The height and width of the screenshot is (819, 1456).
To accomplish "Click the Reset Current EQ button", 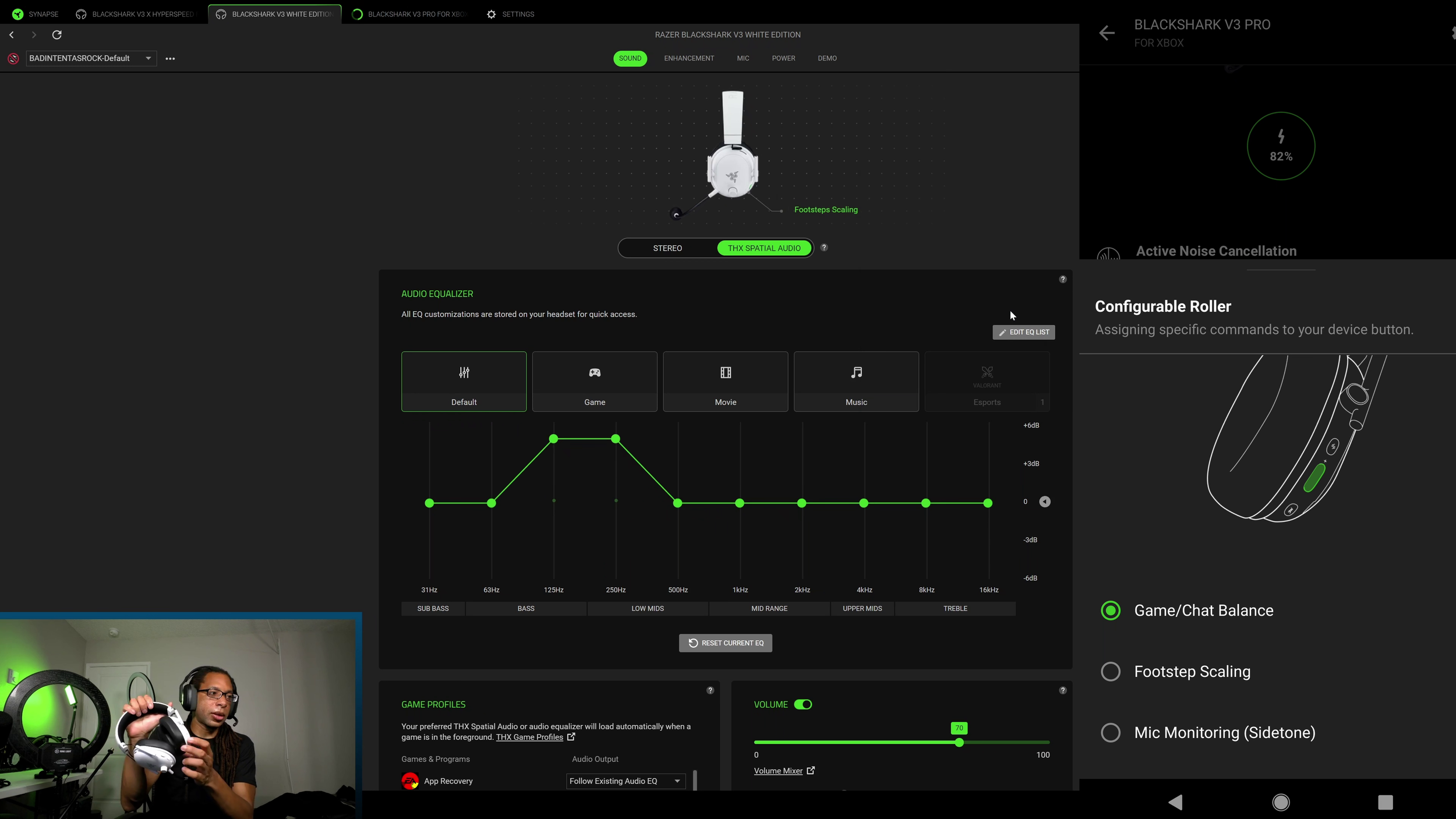I will 725,643.
